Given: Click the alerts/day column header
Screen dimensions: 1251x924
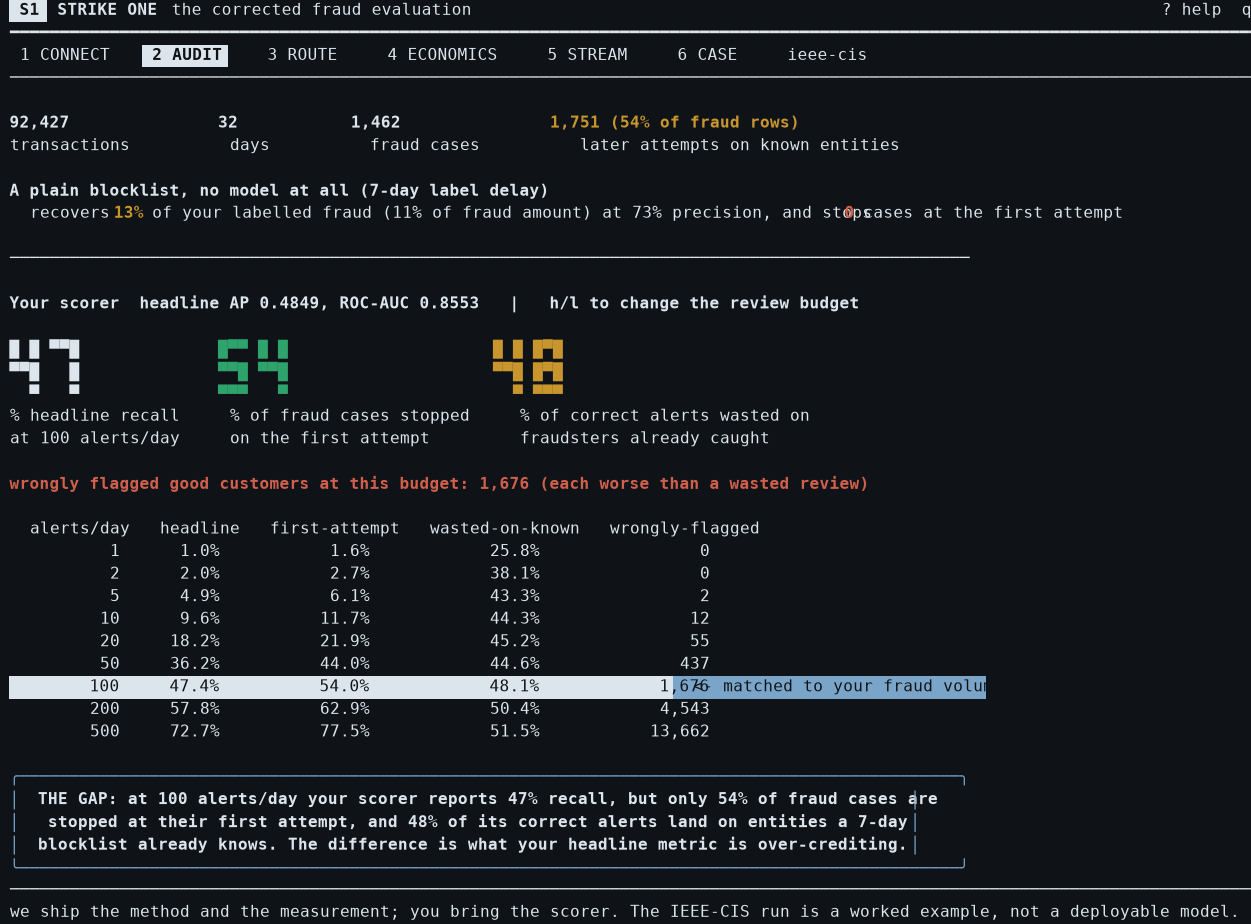Looking at the screenshot, I should coord(79,529).
